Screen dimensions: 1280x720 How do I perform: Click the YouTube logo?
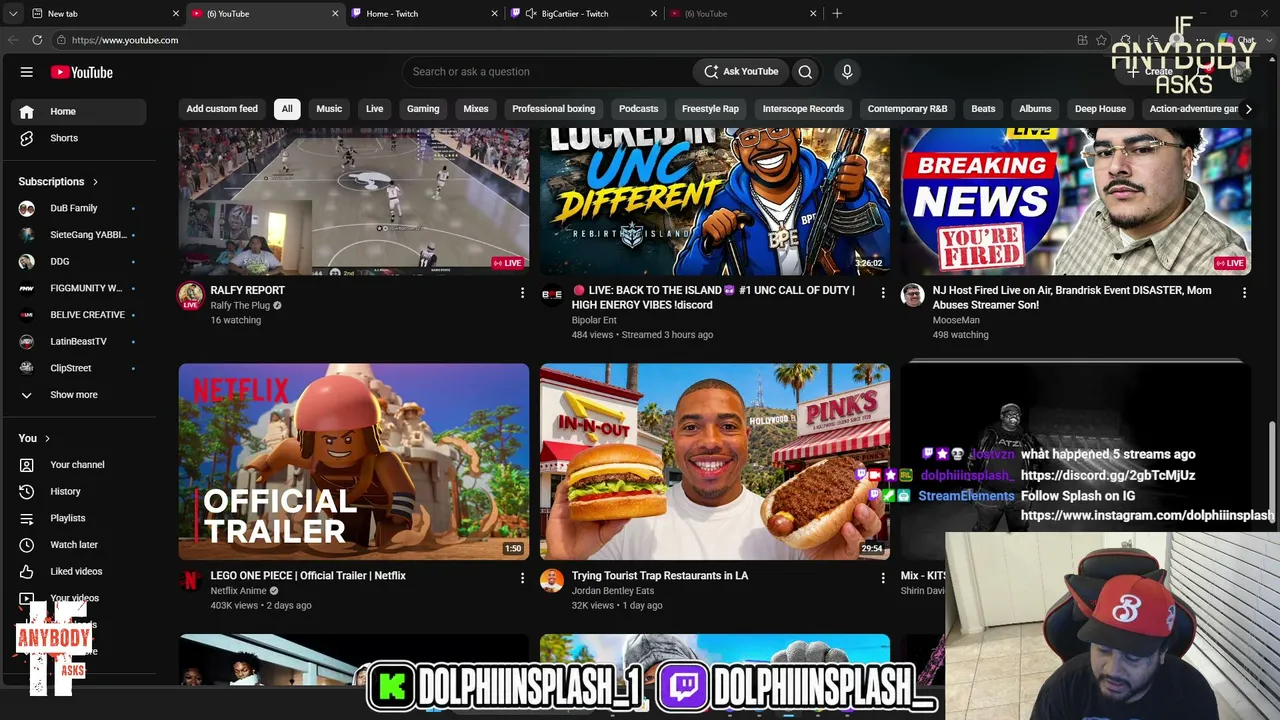pyautogui.click(x=82, y=72)
